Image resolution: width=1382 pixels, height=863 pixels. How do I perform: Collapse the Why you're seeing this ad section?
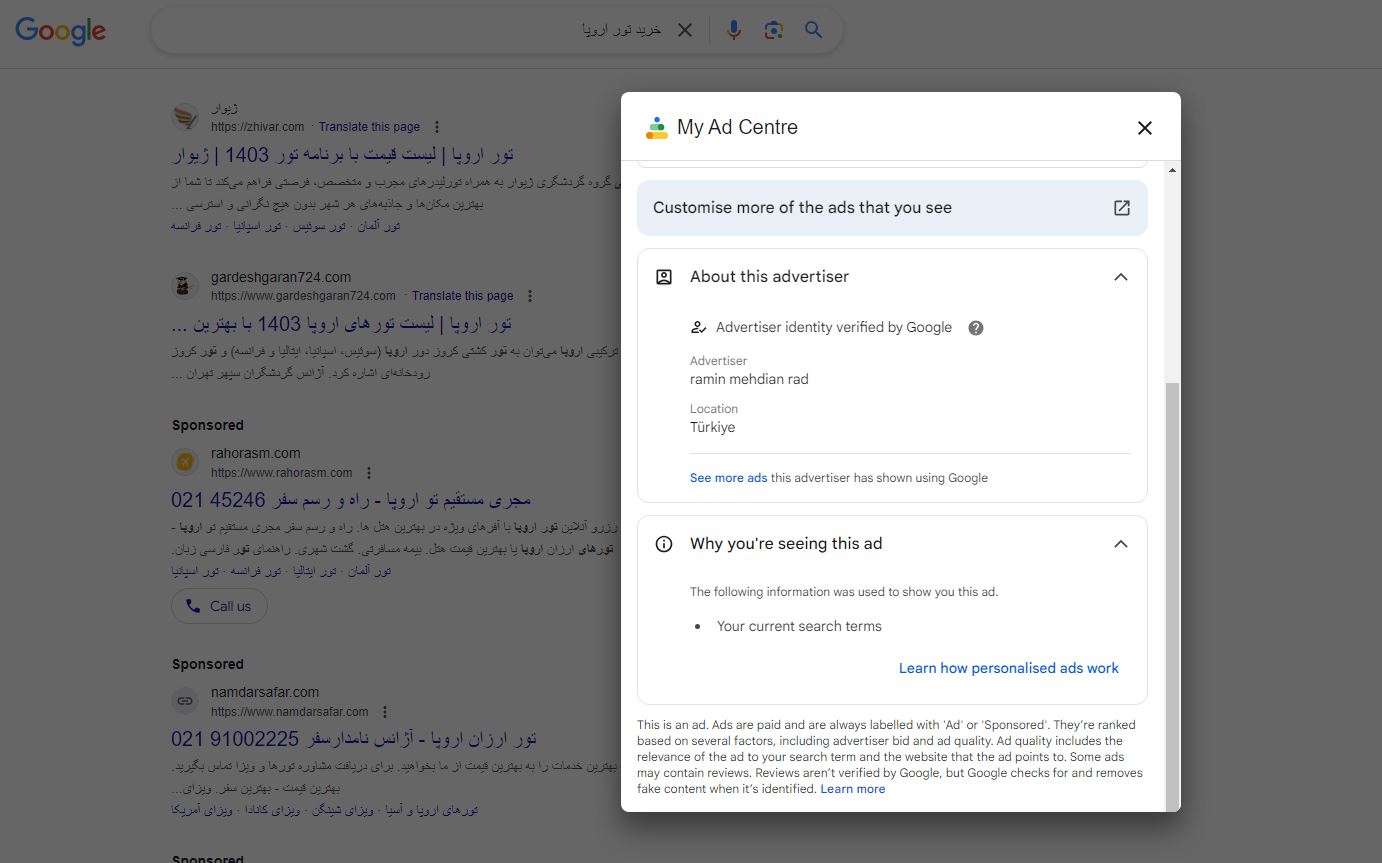pyautogui.click(x=1121, y=544)
